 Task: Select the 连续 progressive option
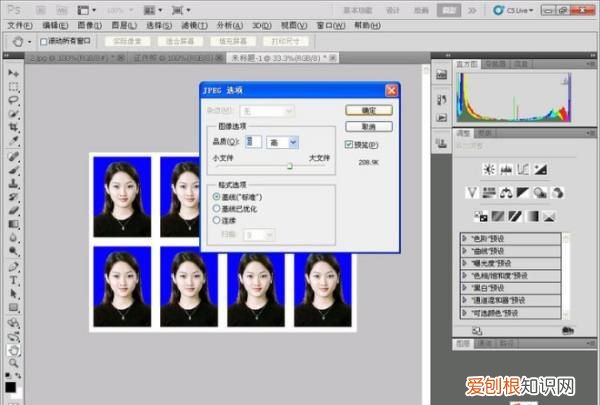click(217, 219)
